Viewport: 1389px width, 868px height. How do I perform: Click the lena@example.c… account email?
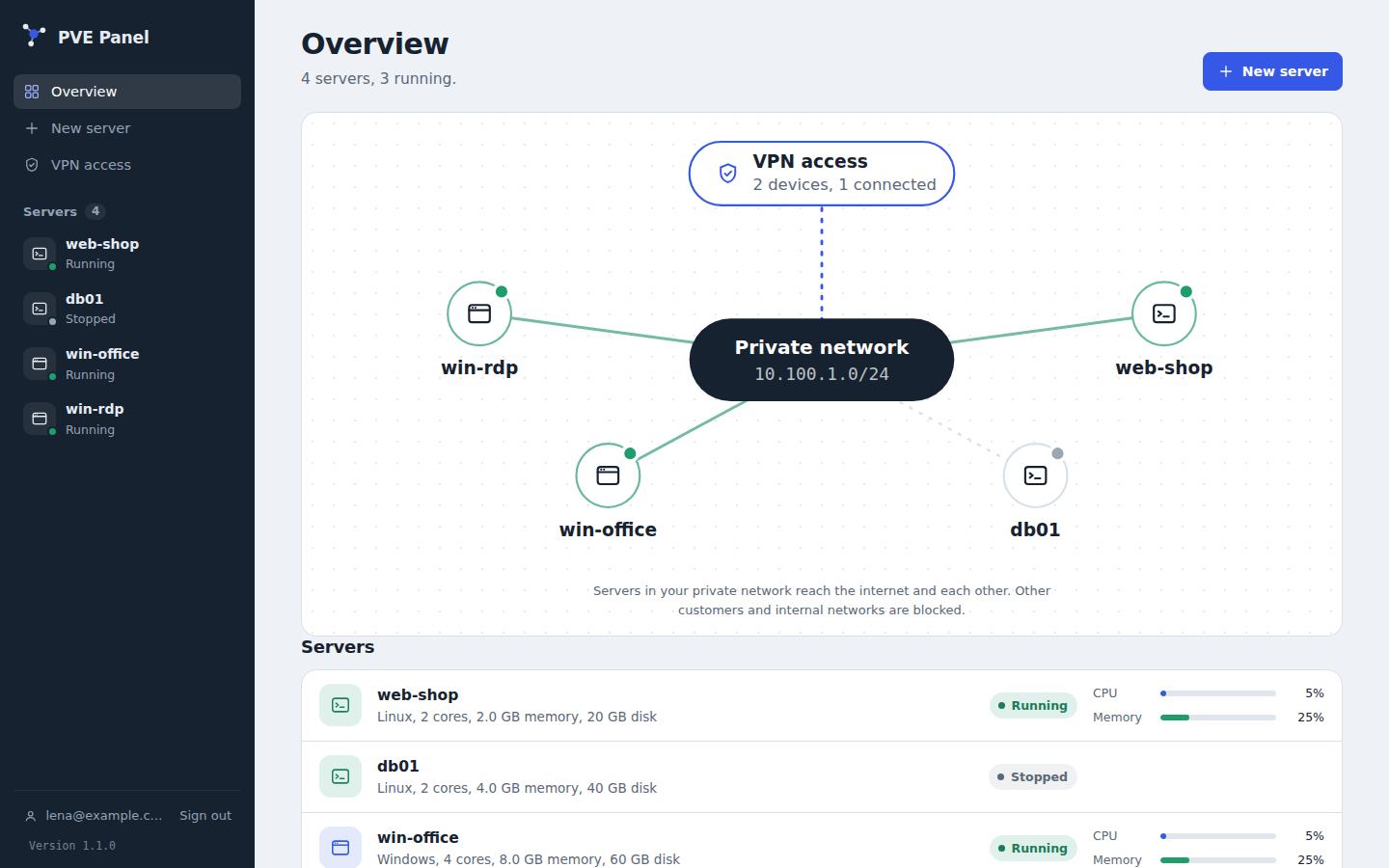[x=104, y=816]
